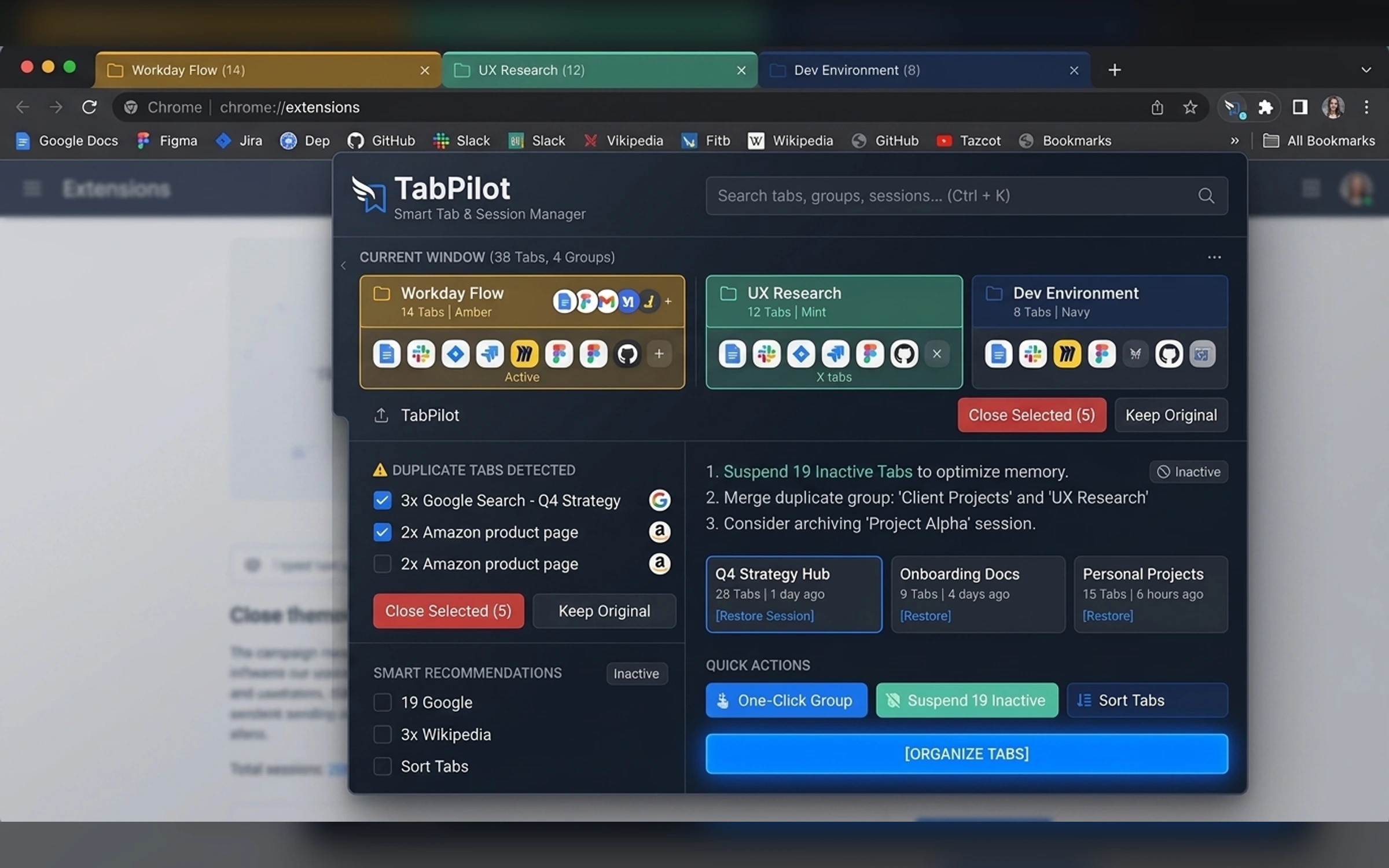This screenshot has height=868, width=1389.
Task: Bookmark this page with the star icon
Action: (x=1190, y=108)
